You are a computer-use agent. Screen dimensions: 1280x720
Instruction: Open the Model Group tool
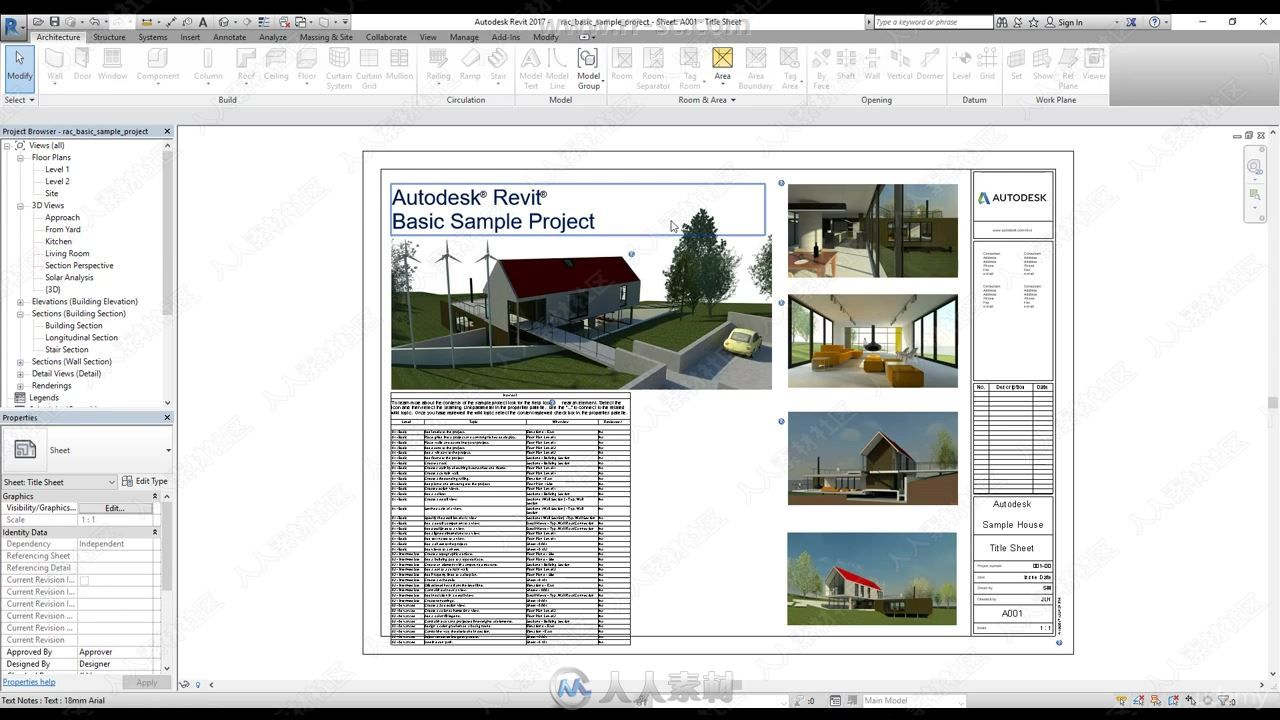(588, 68)
